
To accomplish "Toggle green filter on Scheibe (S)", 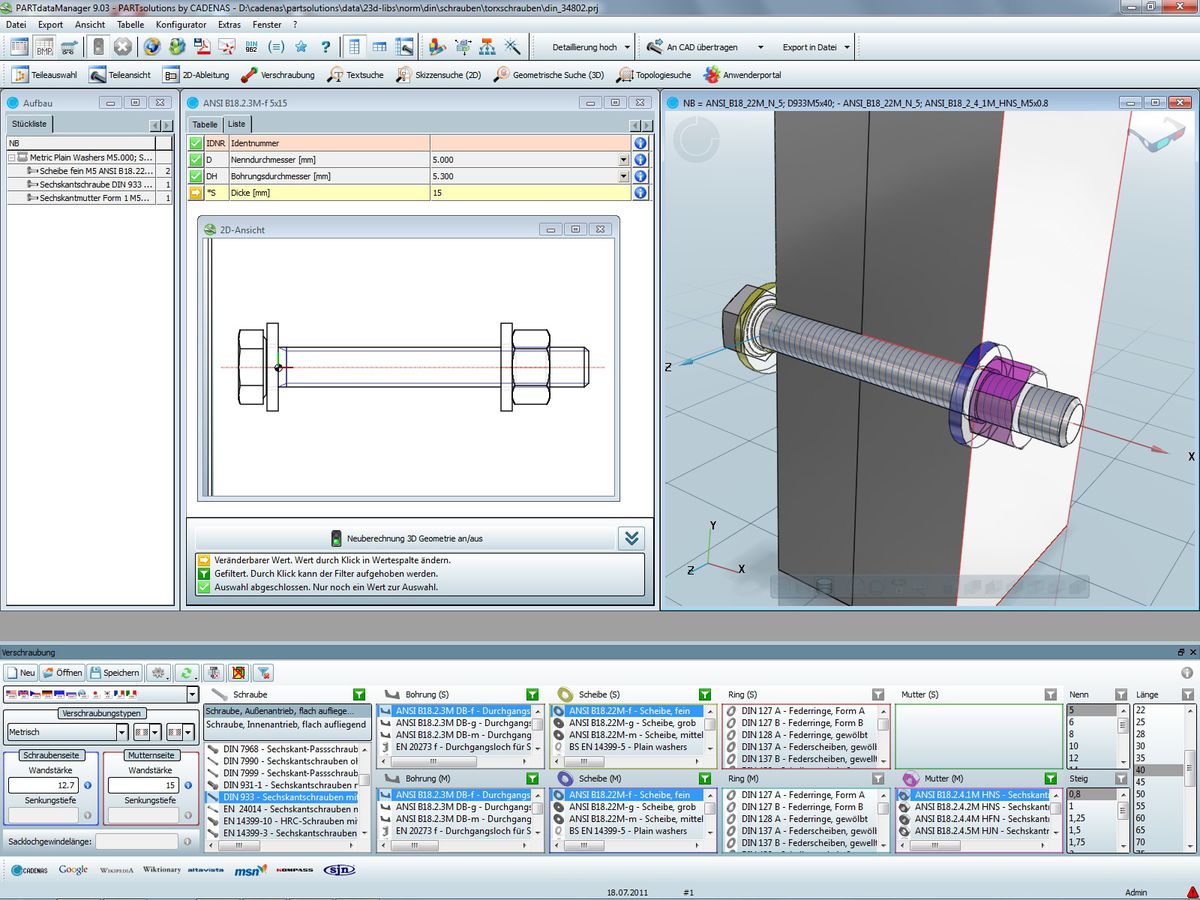I will click(x=705, y=694).
